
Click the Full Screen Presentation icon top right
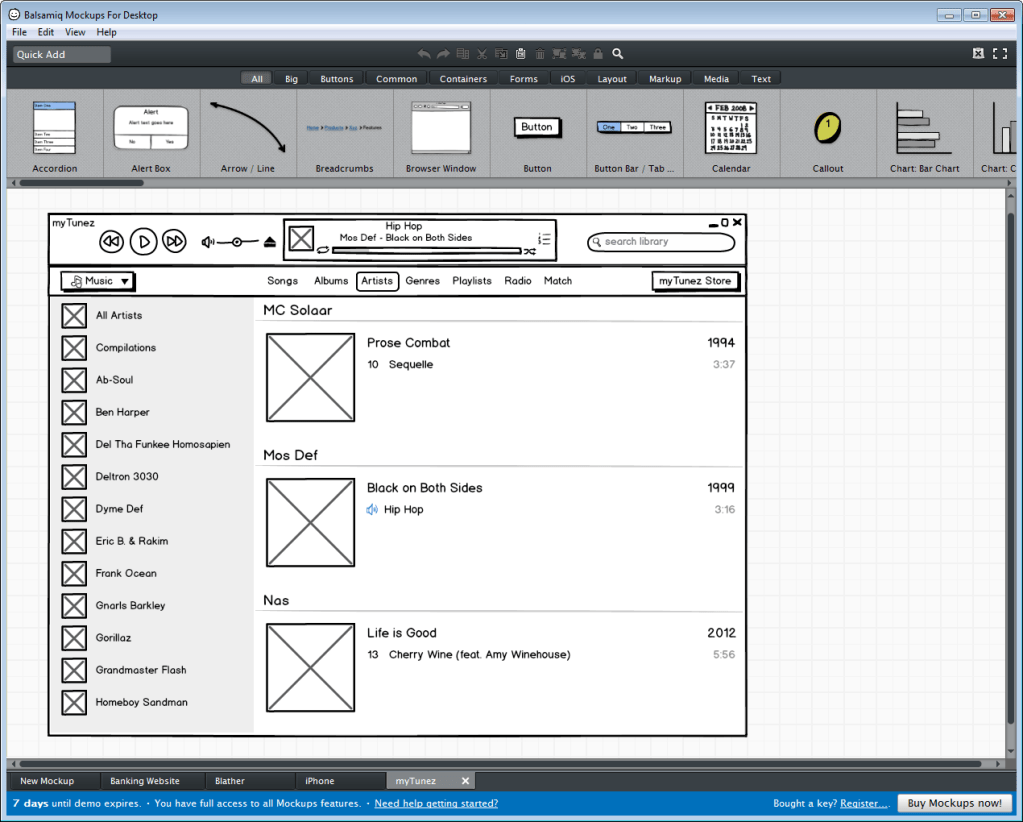coord(1001,53)
